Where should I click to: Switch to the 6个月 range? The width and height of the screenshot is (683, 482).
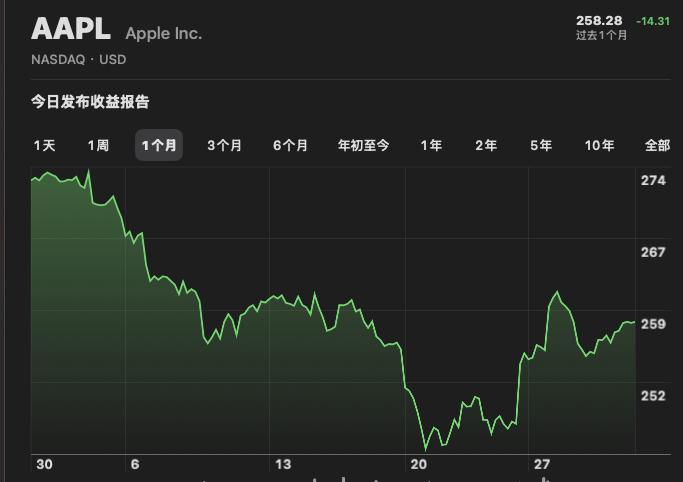290,146
